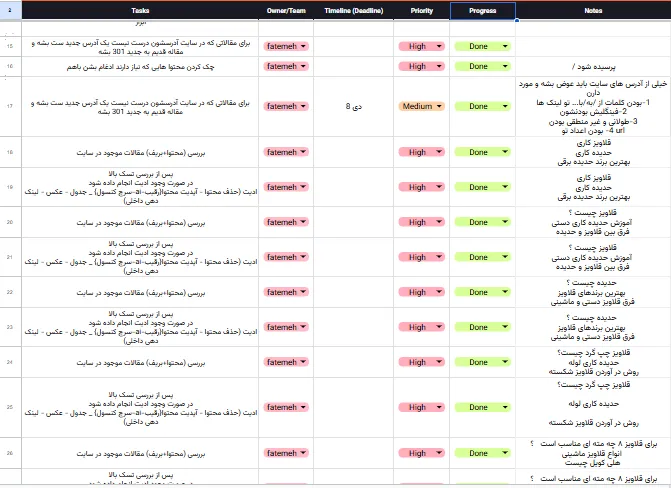Open the Priority dropdown in row 15
The image size is (671, 488).
[422, 46]
